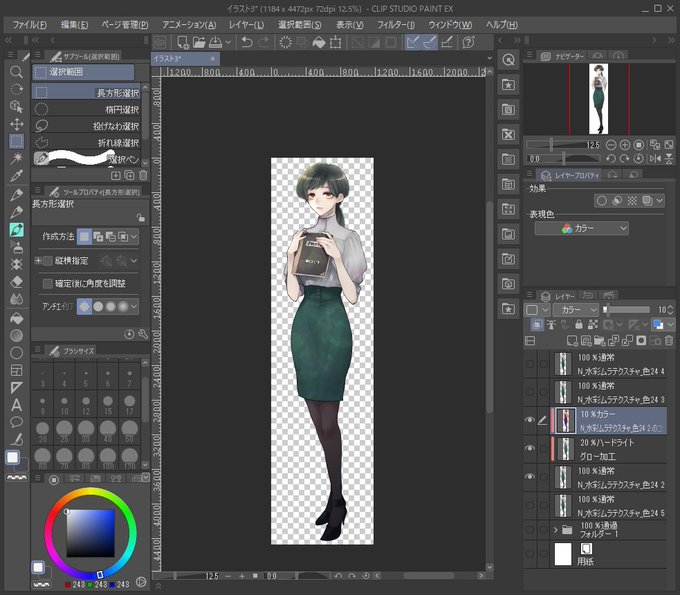Expand the フォルダー 1 layer folder
The width and height of the screenshot is (680, 595).
click(x=556, y=530)
